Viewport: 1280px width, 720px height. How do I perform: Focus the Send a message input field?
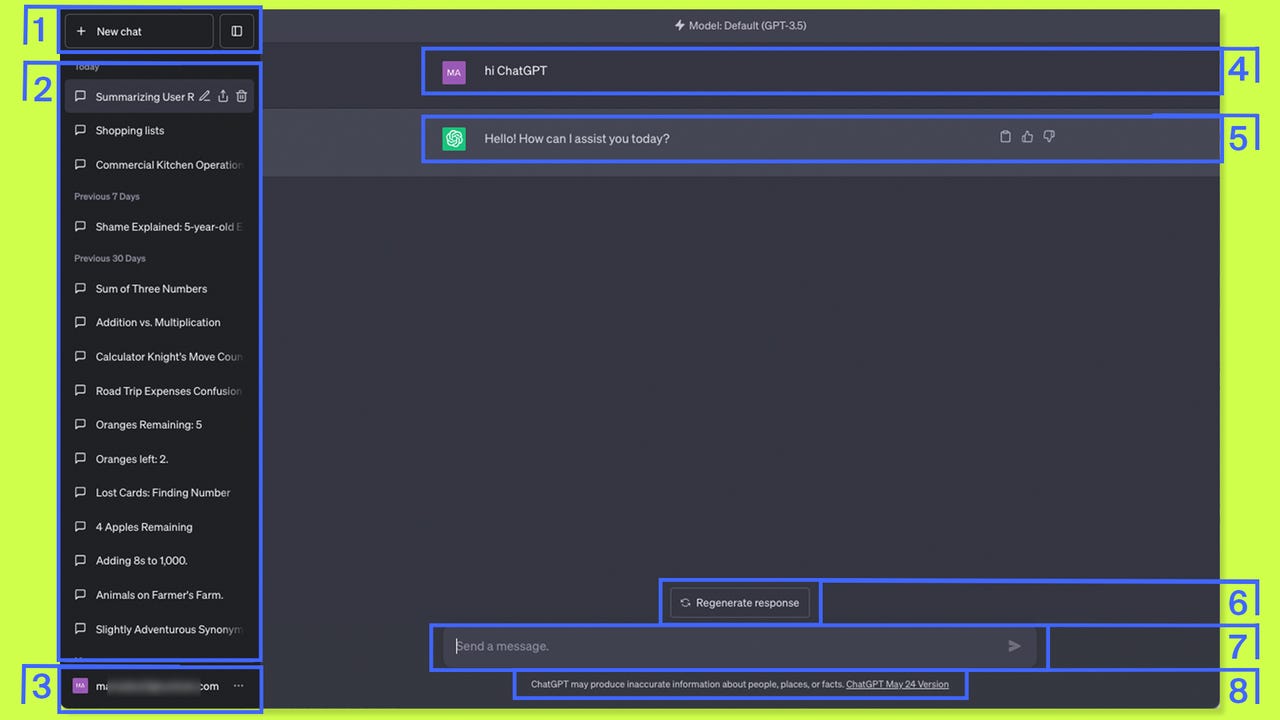740,646
